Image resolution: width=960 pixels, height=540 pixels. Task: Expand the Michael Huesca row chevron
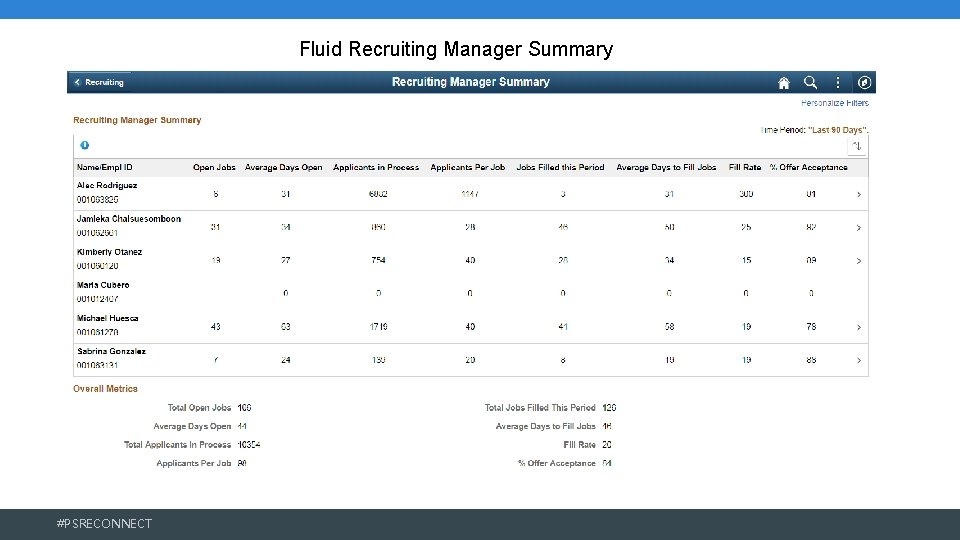[859, 327]
